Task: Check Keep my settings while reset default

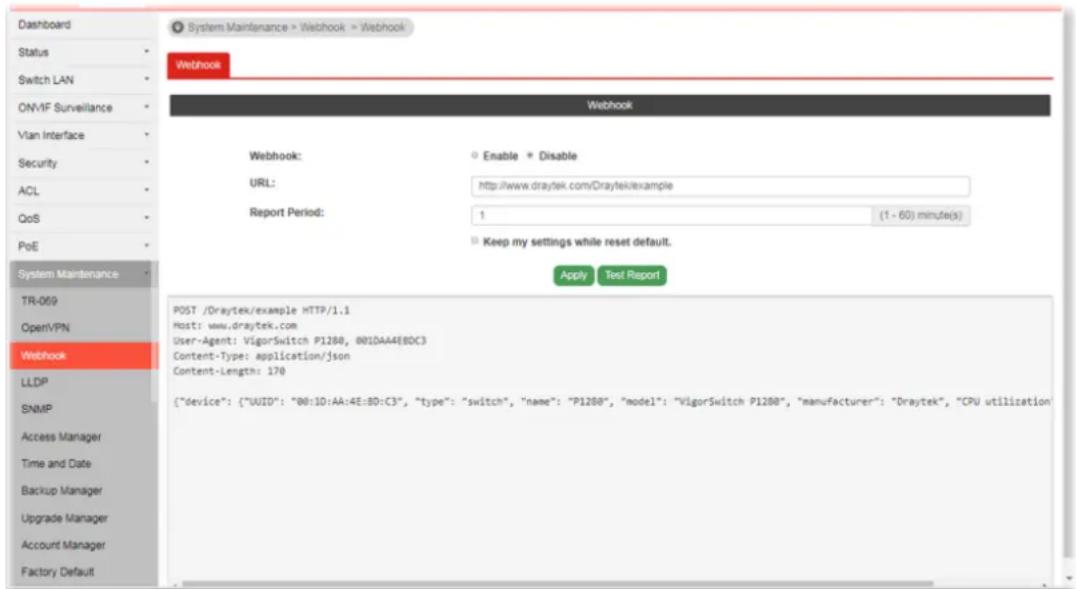Action: click(x=474, y=240)
